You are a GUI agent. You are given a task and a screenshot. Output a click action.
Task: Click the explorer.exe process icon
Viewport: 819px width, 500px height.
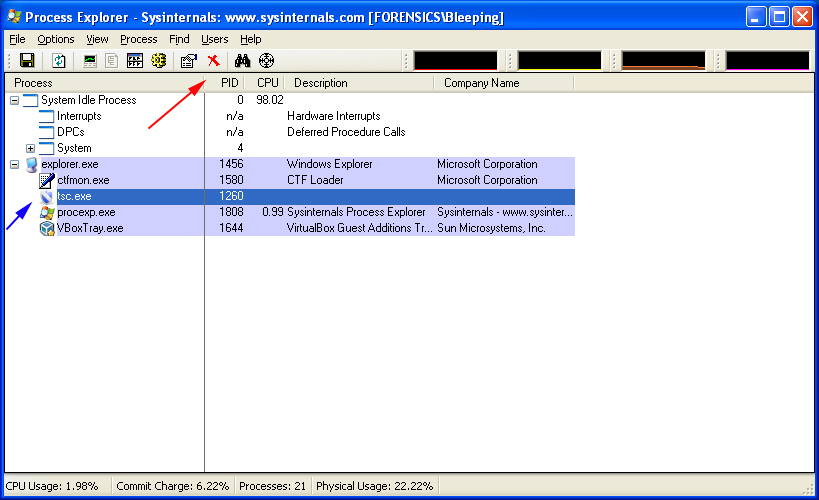tap(31, 165)
